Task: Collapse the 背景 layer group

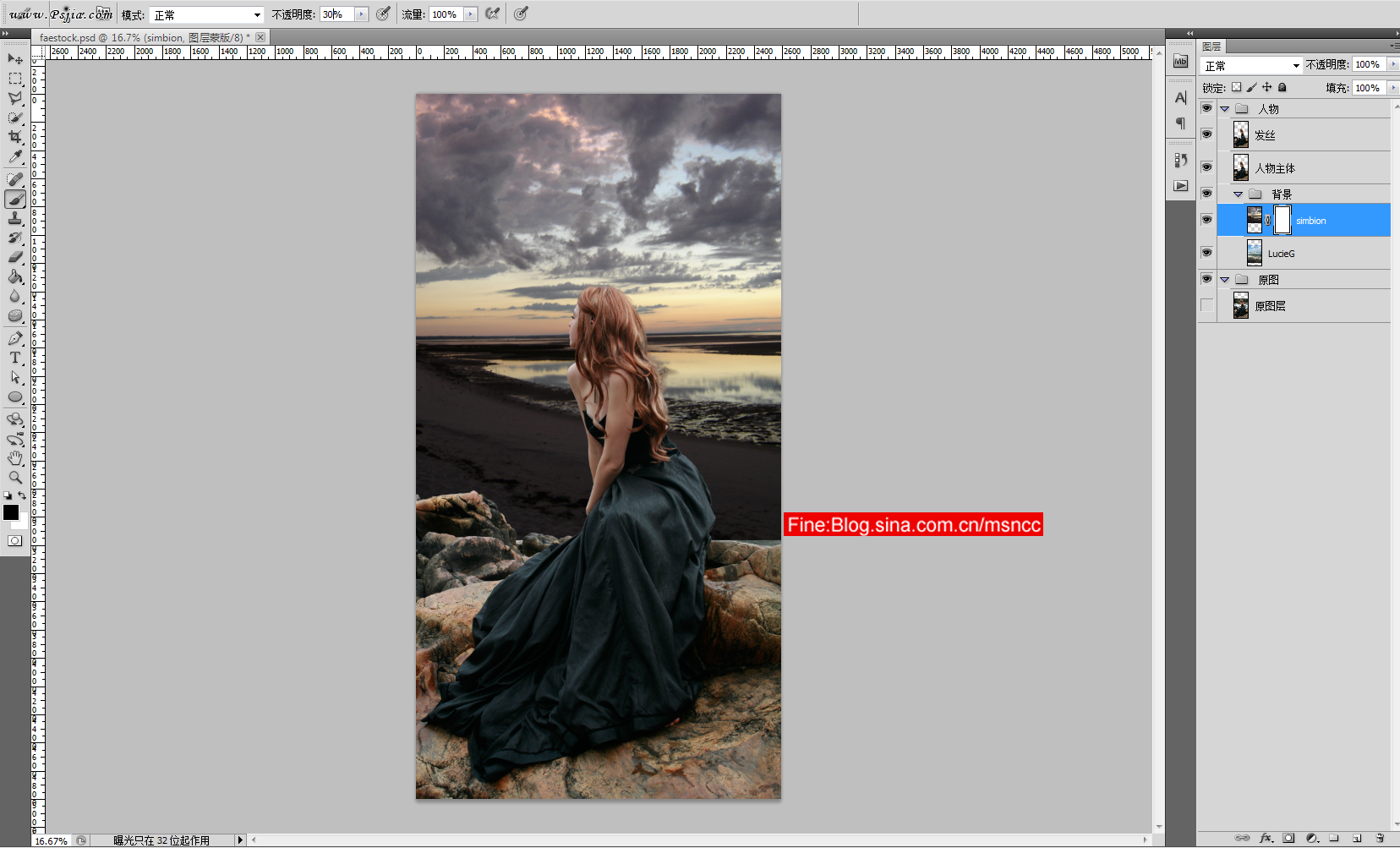Action: click(1238, 194)
